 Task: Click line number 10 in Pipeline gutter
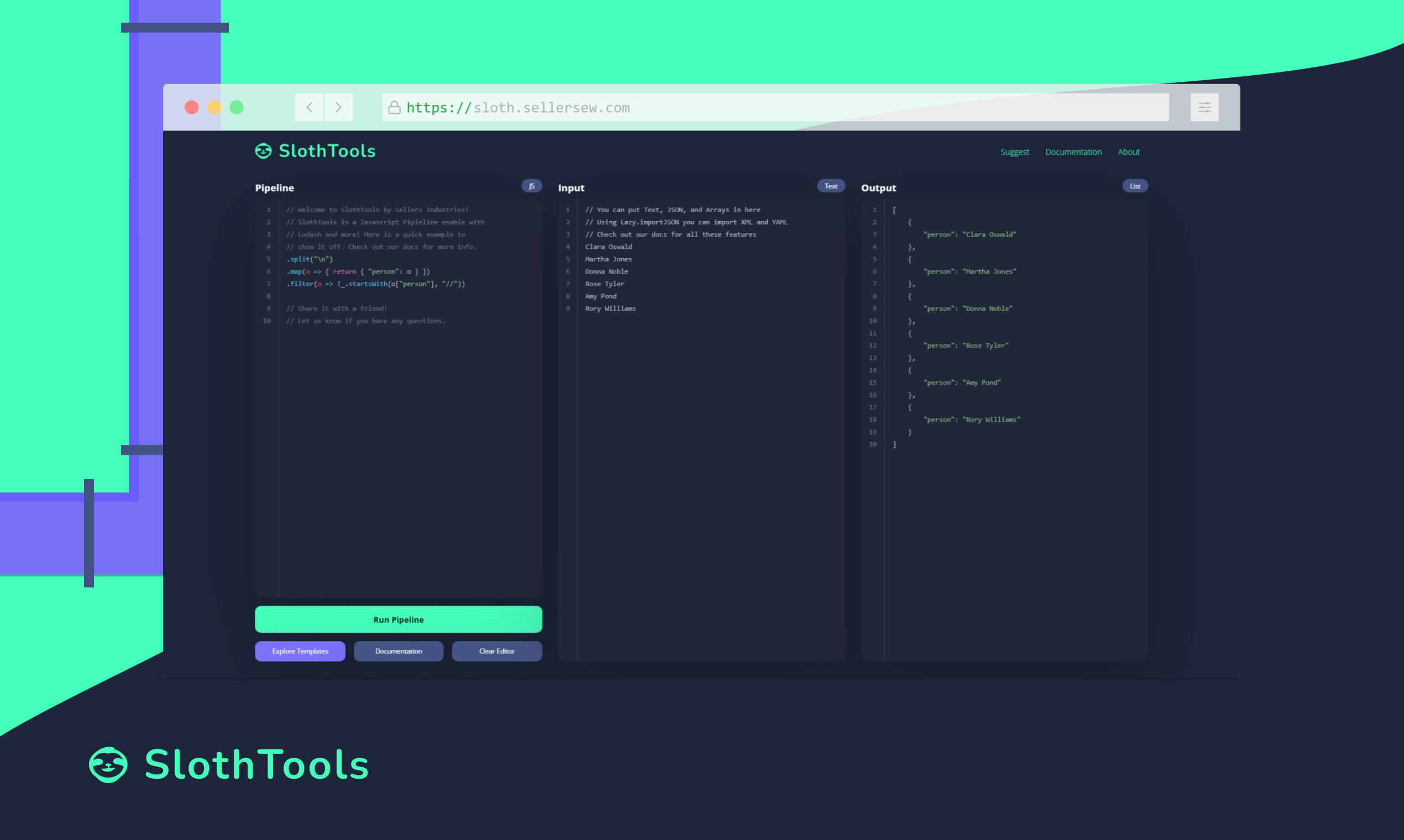266,321
